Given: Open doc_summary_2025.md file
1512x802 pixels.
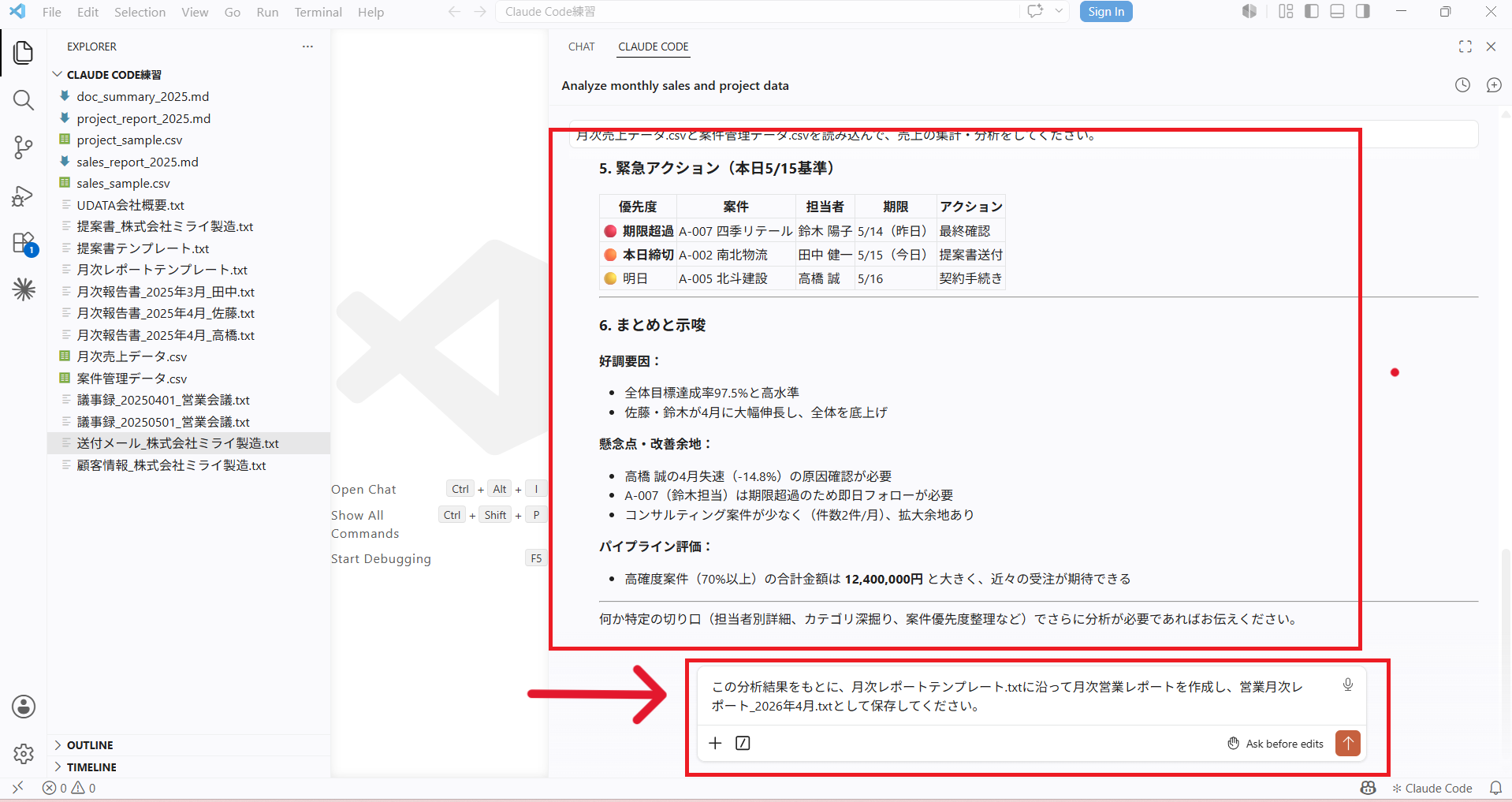Looking at the screenshot, I should pos(143,96).
